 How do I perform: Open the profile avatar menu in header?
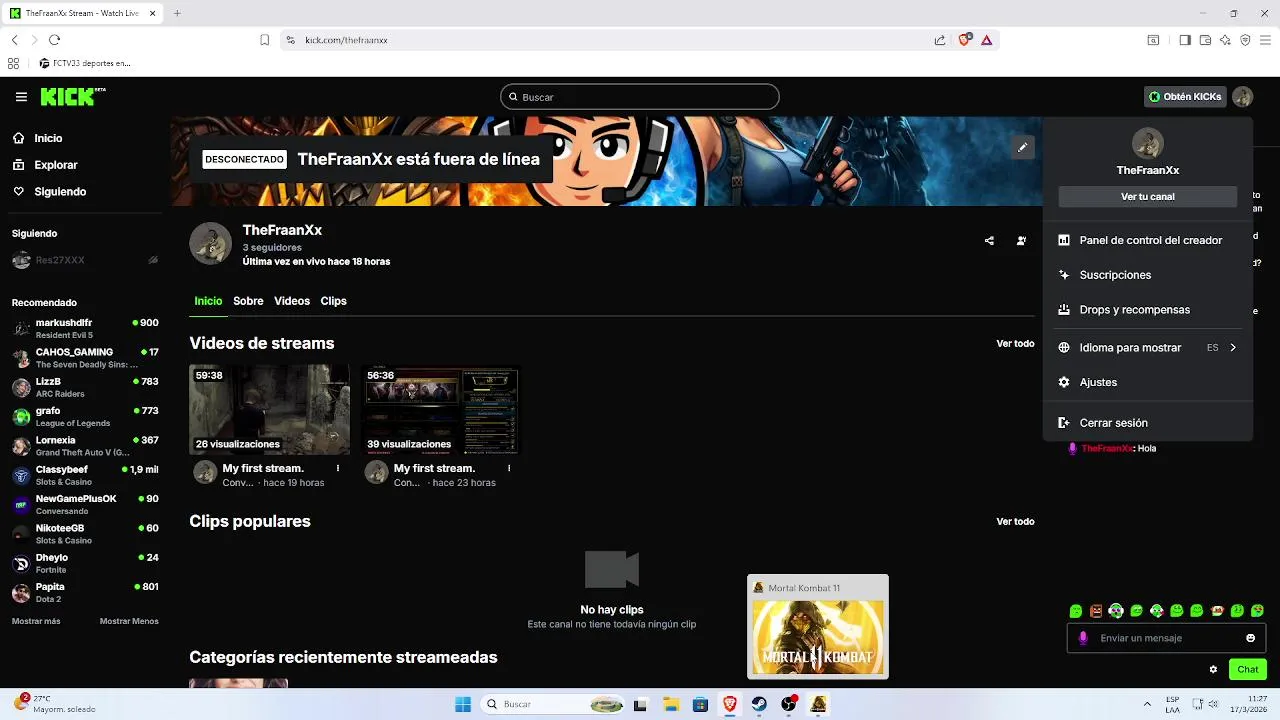coord(1242,97)
